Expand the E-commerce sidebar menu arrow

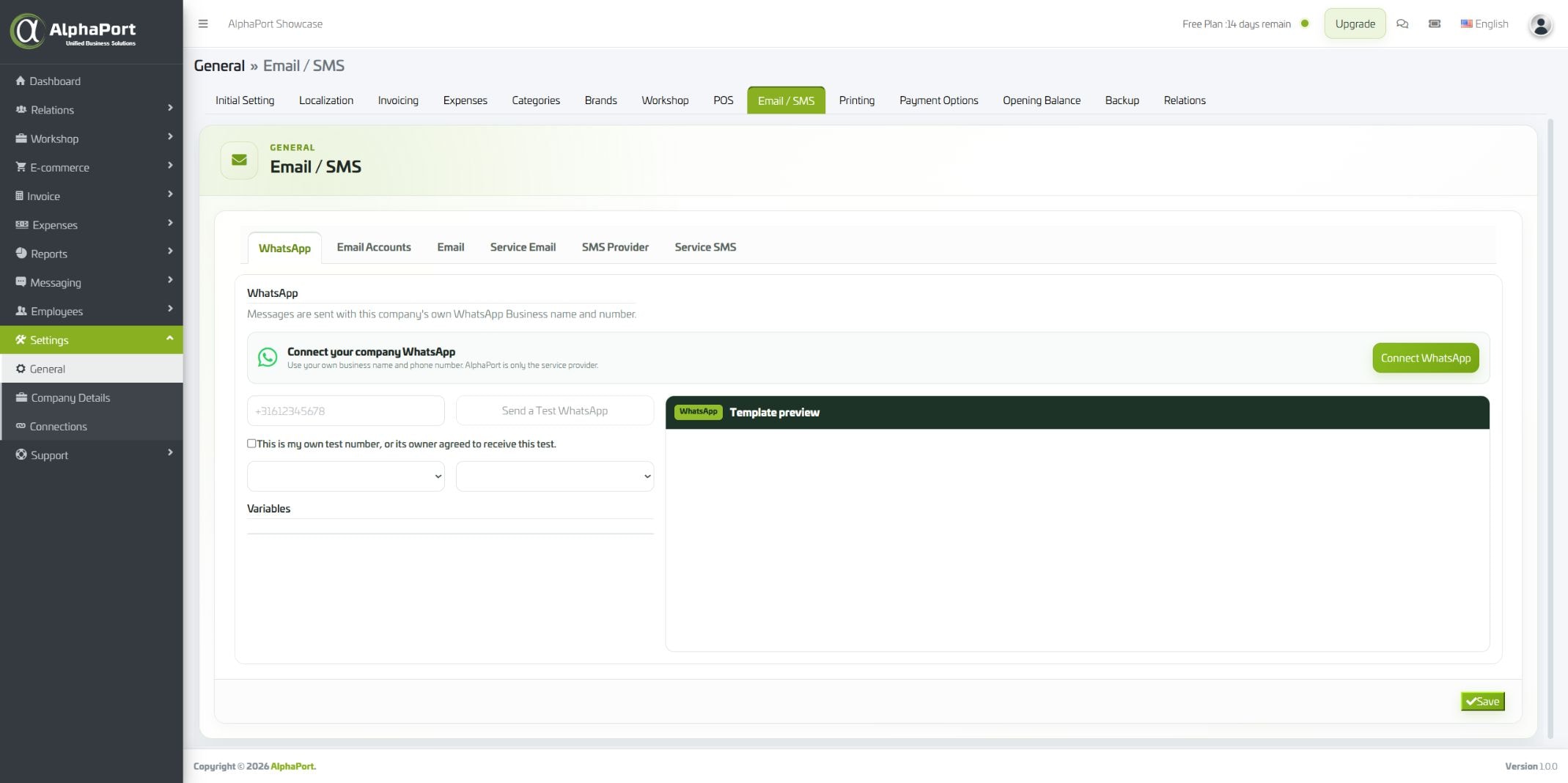(x=170, y=165)
